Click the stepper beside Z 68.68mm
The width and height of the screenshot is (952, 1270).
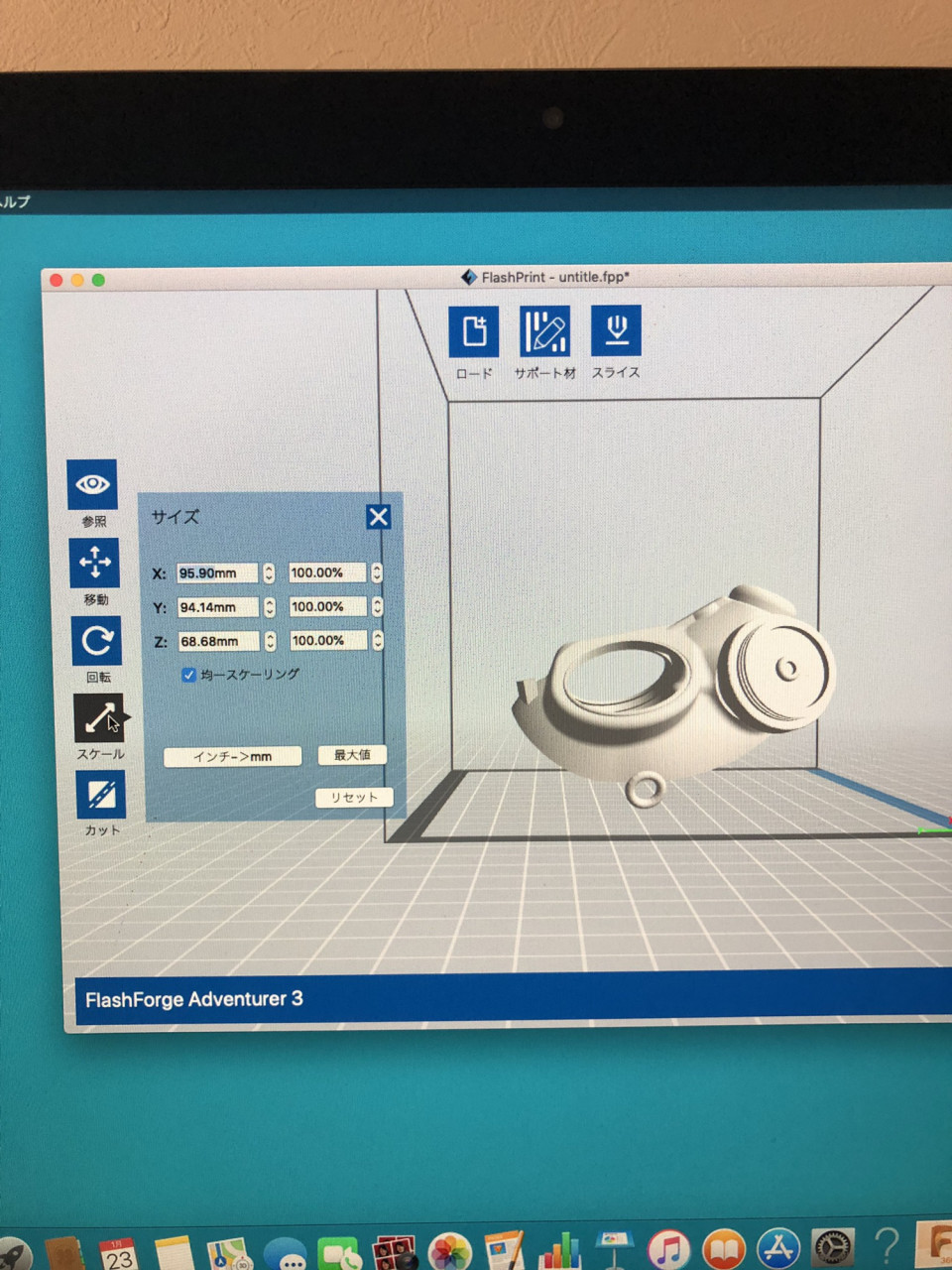pyautogui.click(x=270, y=641)
